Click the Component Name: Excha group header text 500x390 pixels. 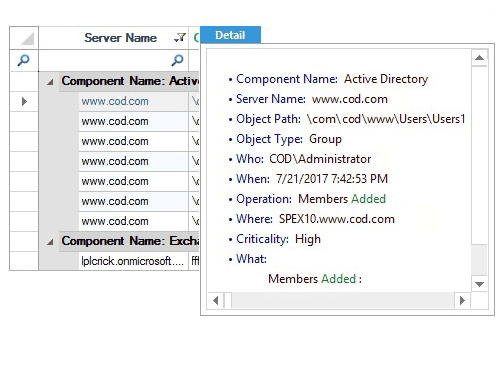point(130,241)
